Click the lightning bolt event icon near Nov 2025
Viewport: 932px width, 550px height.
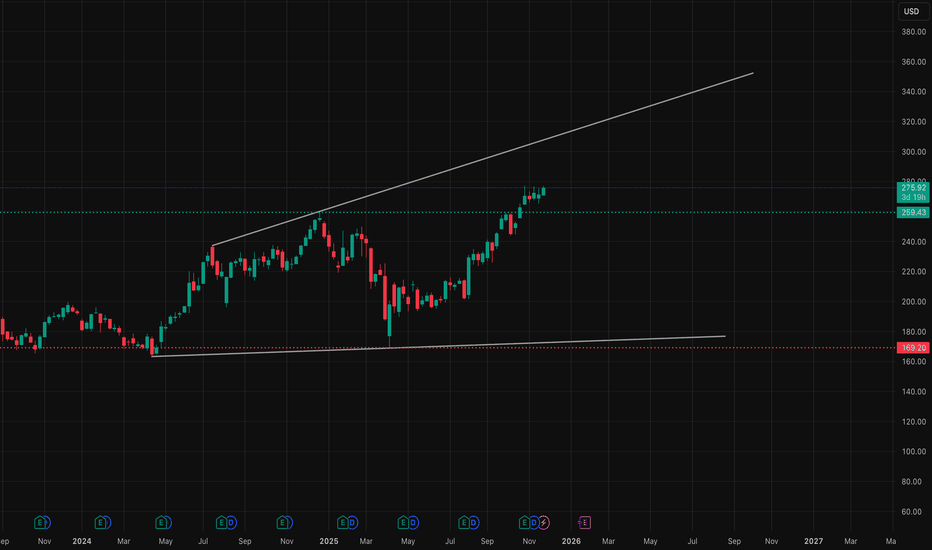coord(545,522)
